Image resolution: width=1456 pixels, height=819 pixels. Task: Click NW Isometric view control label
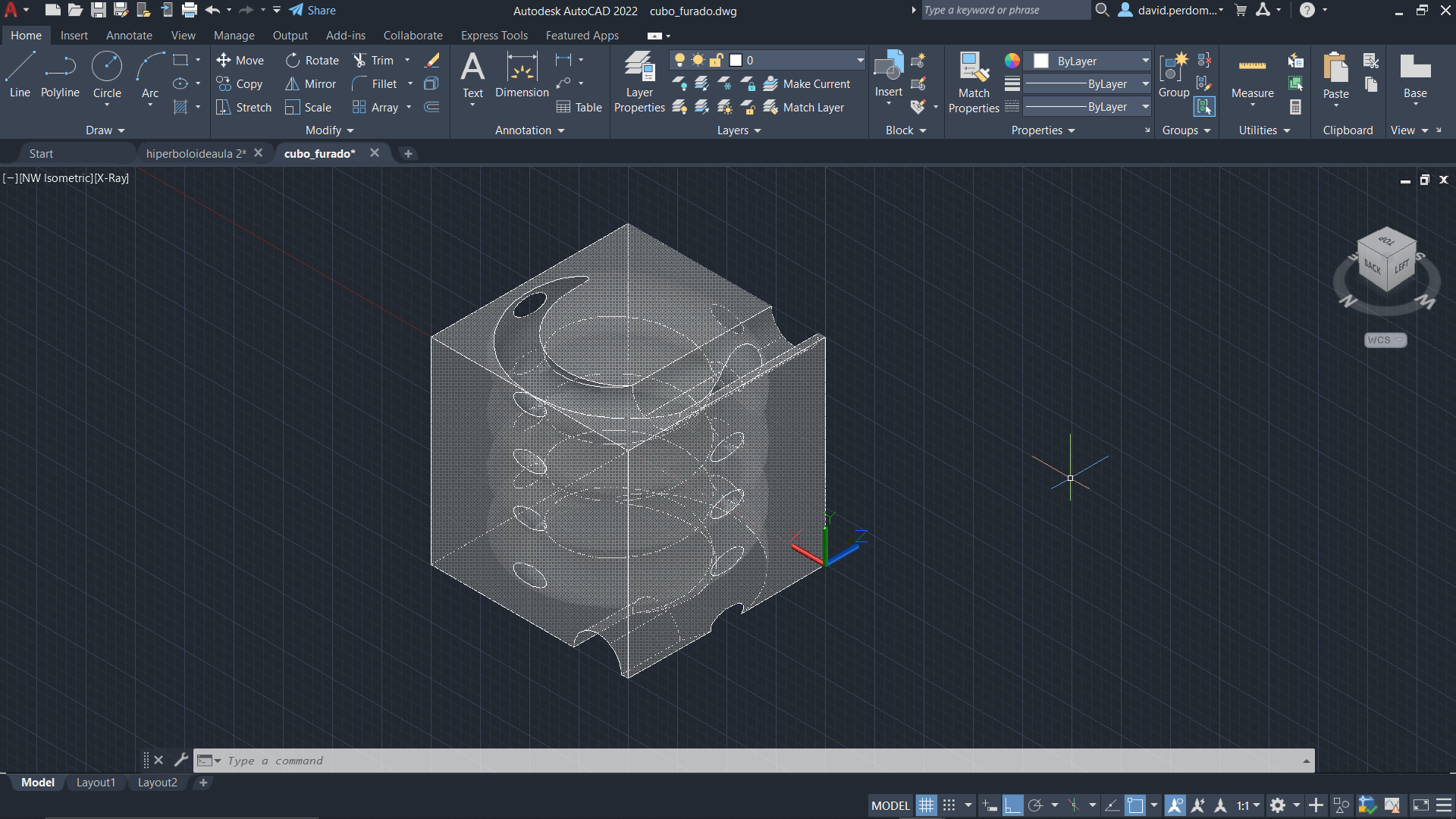[x=55, y=178]
